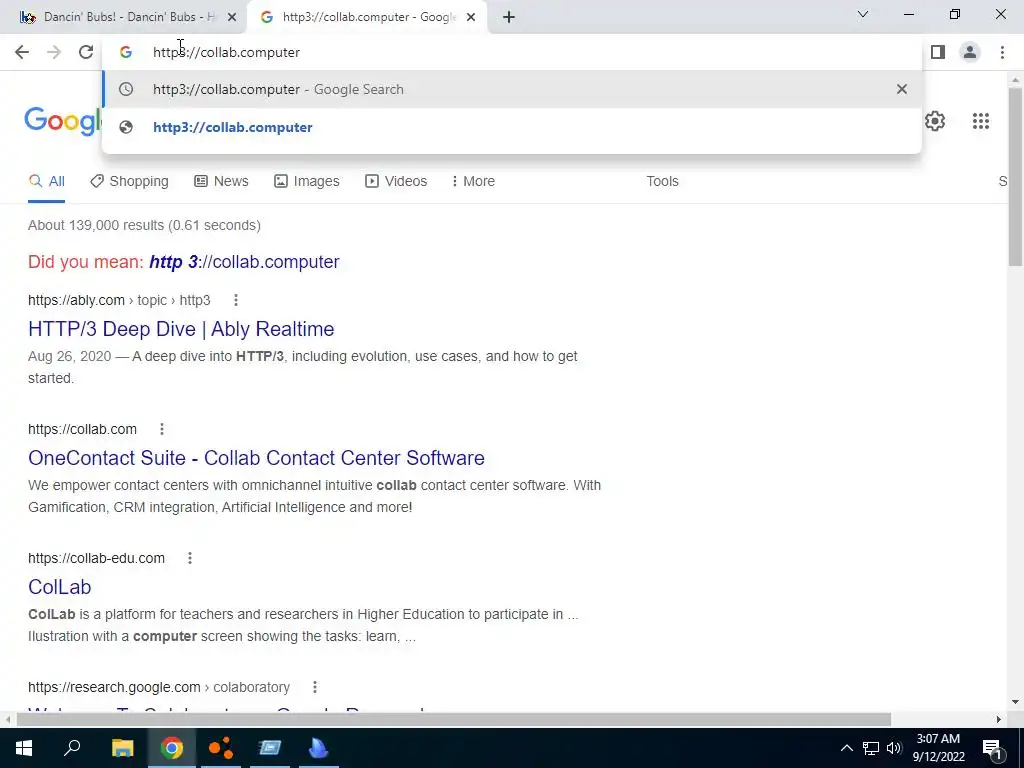Open Windows taskbar search

[72, 748]
